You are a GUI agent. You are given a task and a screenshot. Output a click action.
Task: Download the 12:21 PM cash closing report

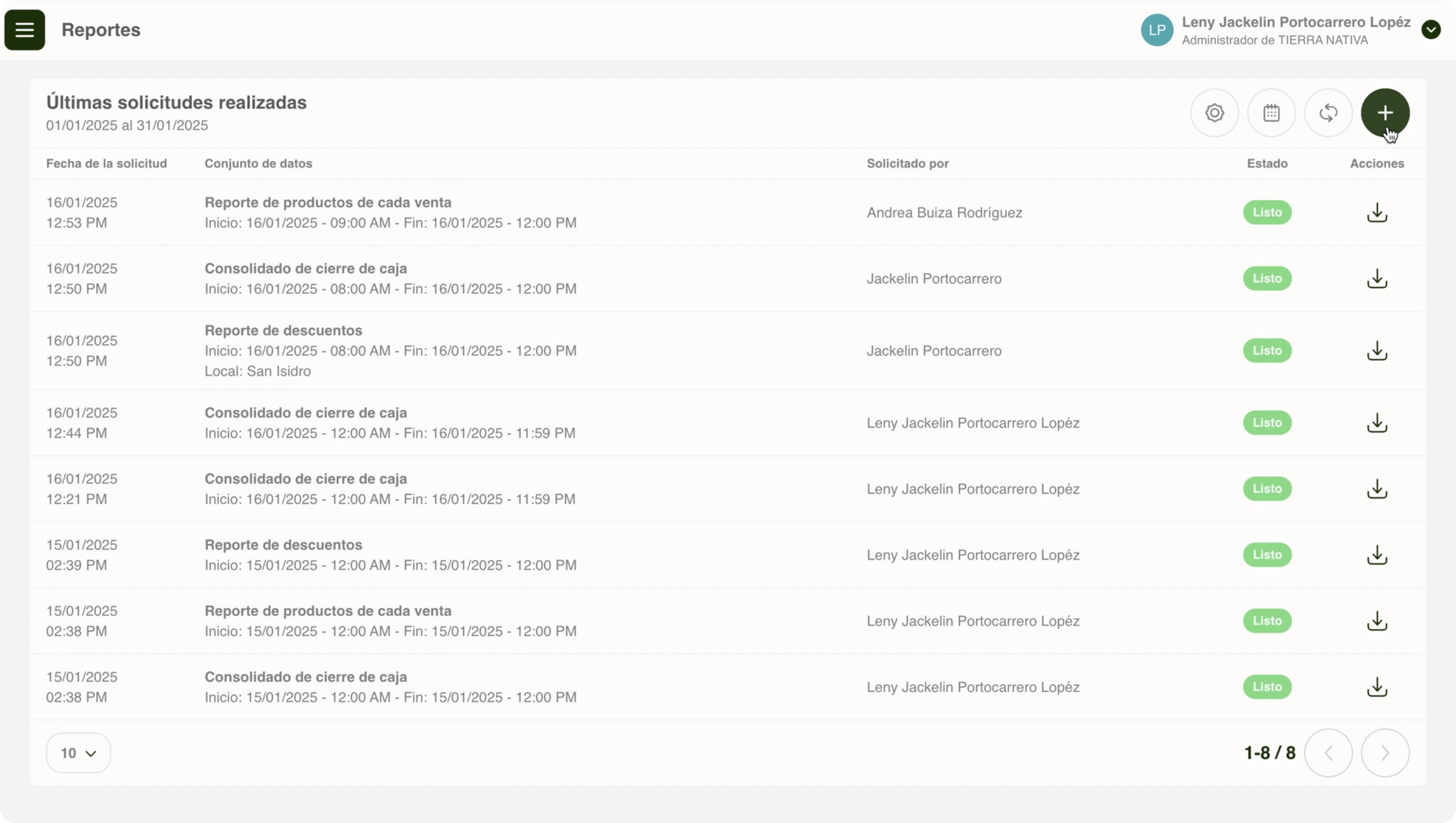click(x=1377, y=489)
